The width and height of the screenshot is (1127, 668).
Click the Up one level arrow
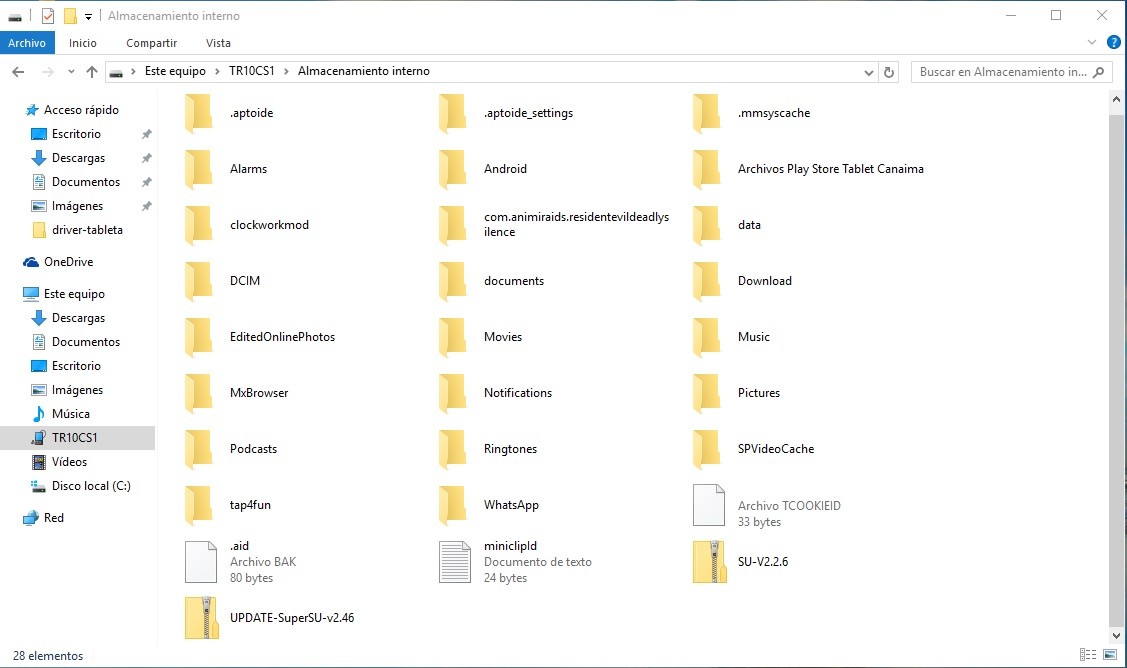[92, 72]
